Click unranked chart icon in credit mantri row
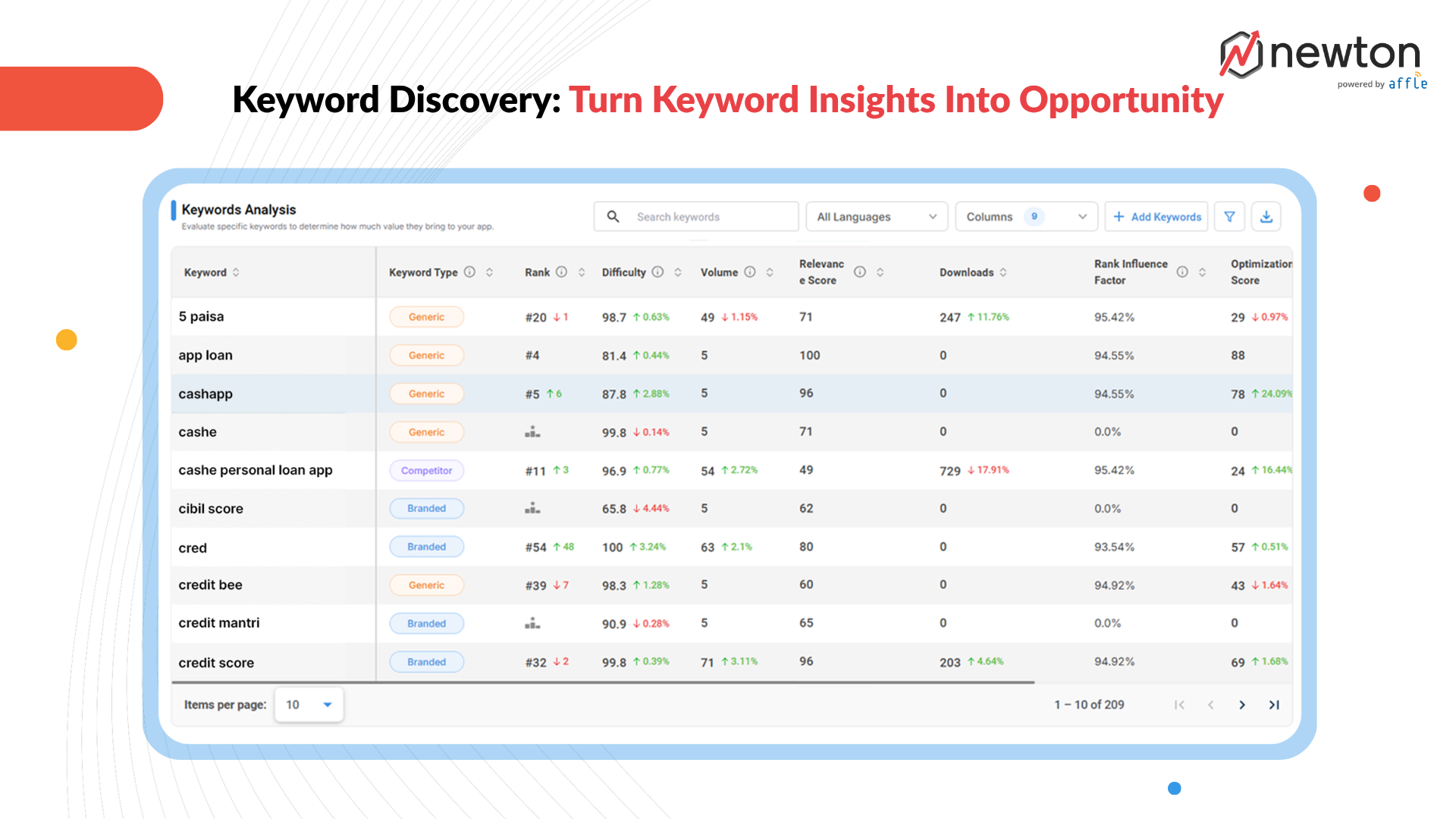This screenshot has width=1456, height=819. [x=532, y=623]
